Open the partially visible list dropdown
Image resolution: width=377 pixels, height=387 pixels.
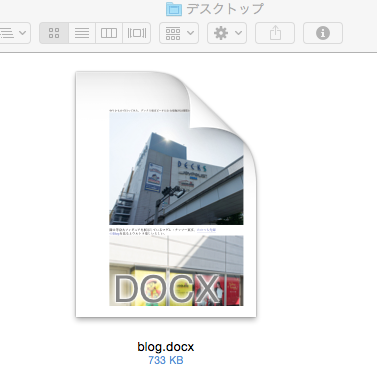coord(15,33)
